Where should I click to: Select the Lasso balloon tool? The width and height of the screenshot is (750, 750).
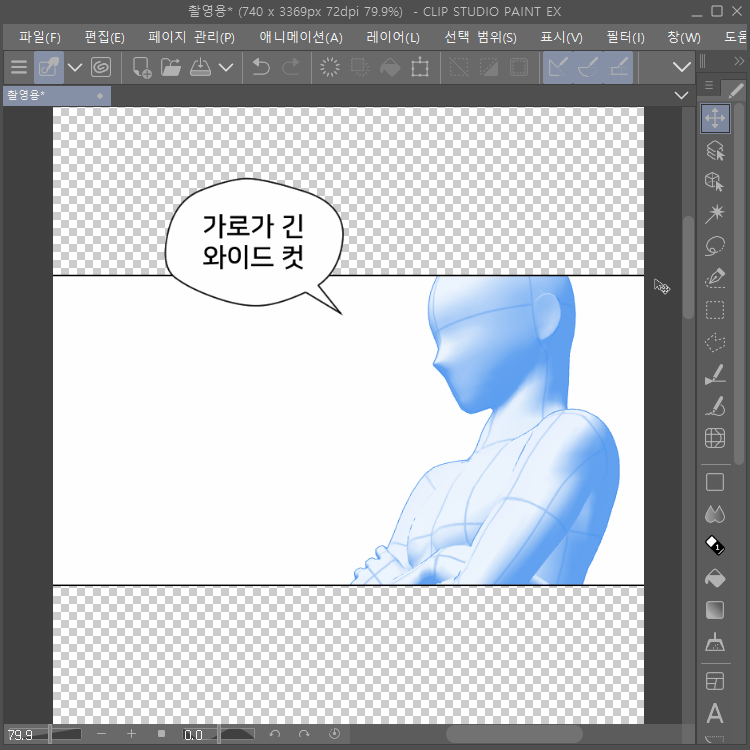click(x=715, y=246)
